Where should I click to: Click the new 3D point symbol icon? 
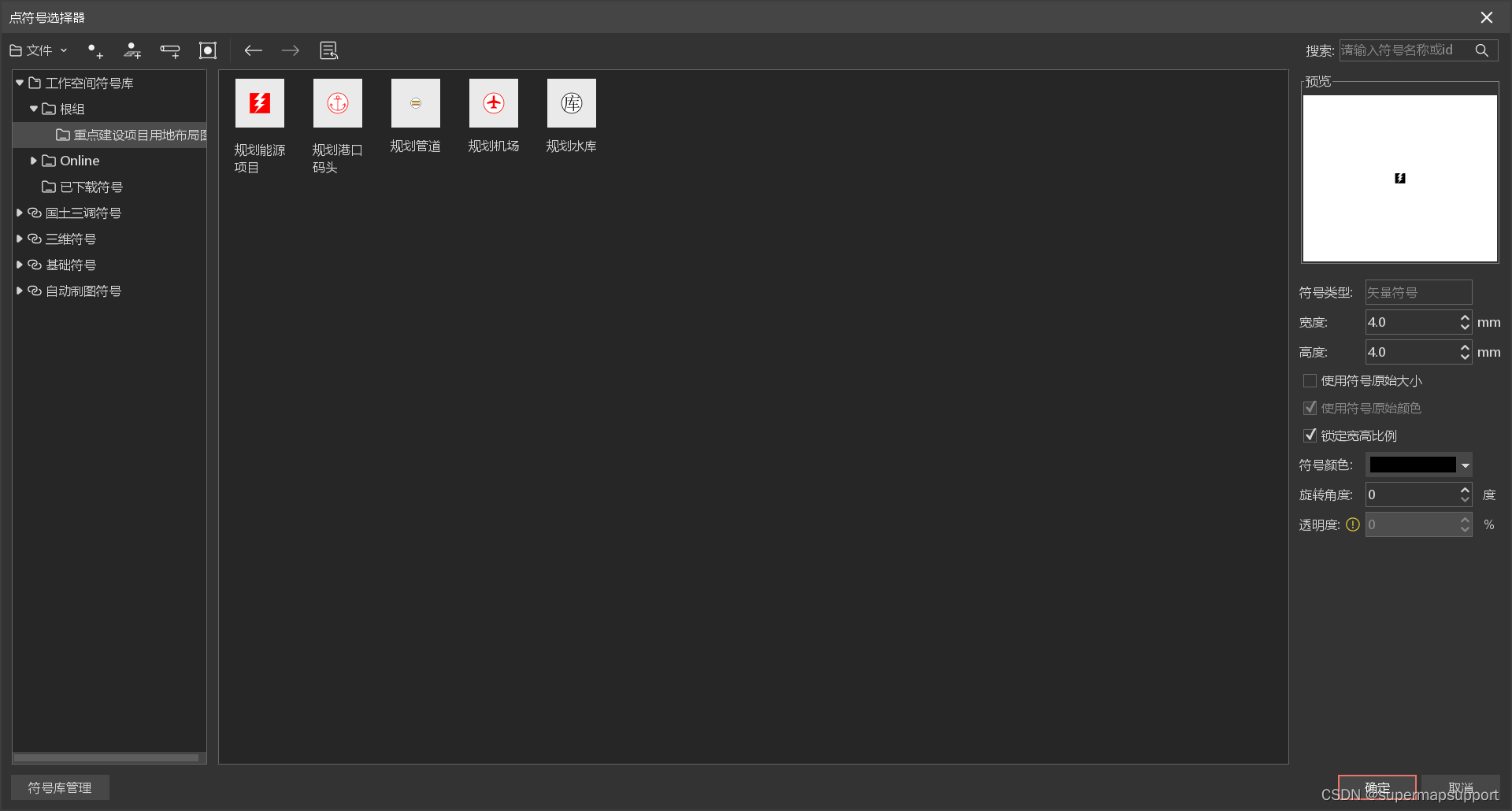pyautogui.click(x=132, y=51)
